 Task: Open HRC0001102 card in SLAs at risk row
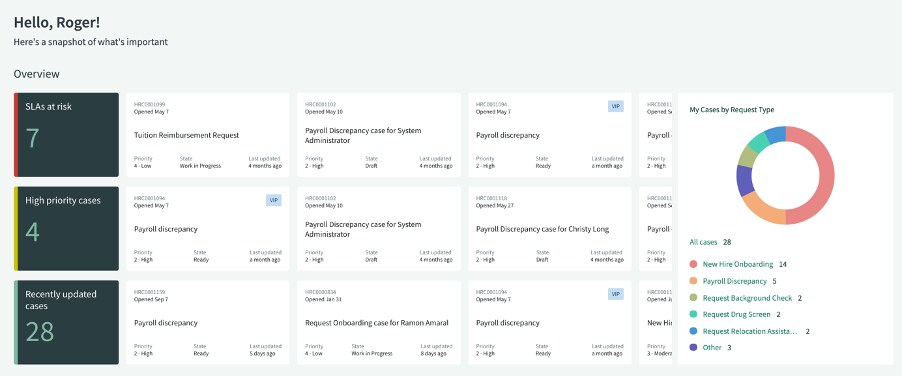coord(379,135)
